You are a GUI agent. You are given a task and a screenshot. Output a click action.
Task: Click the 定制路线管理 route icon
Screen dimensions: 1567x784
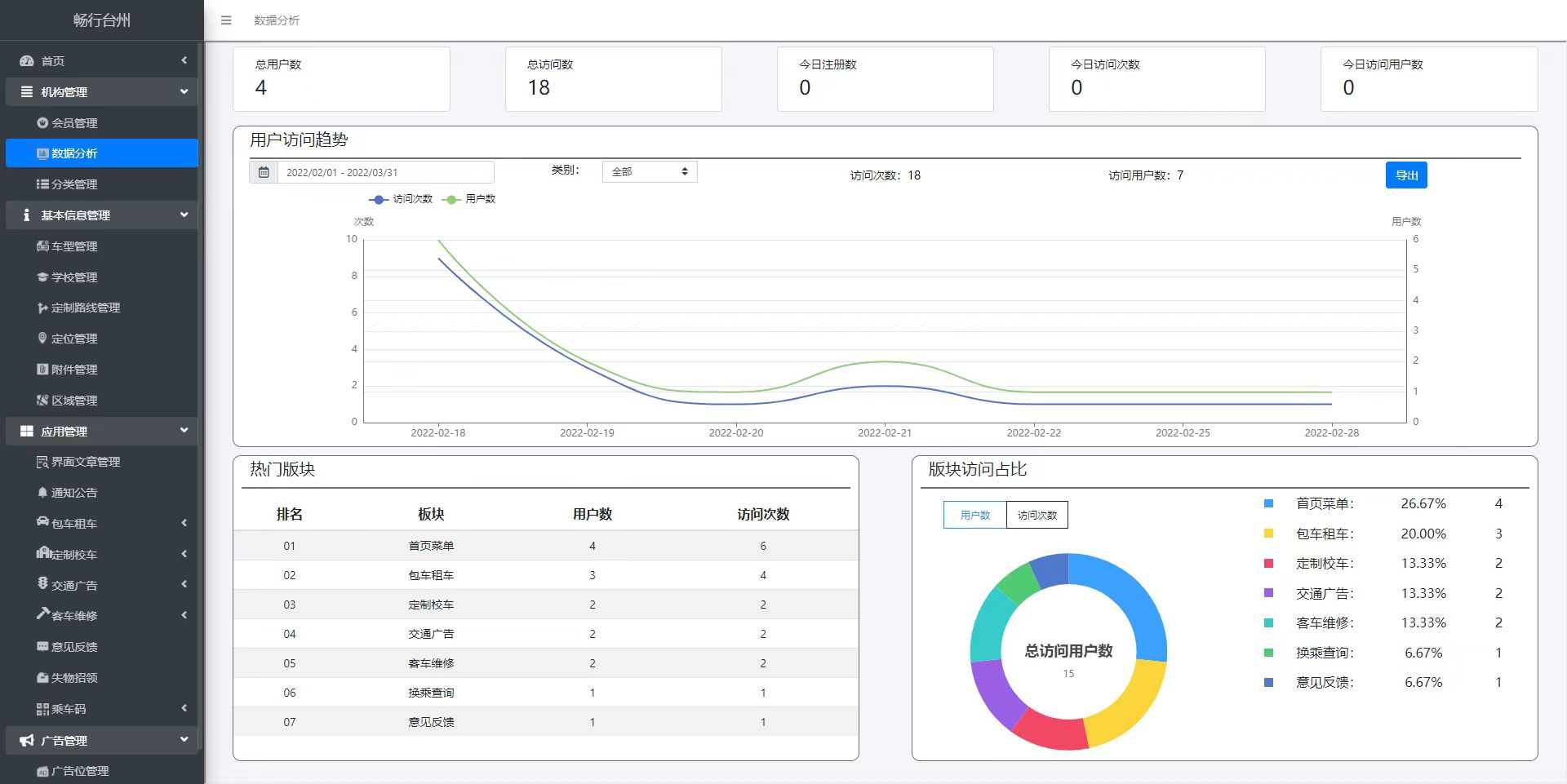coord(42,308)
